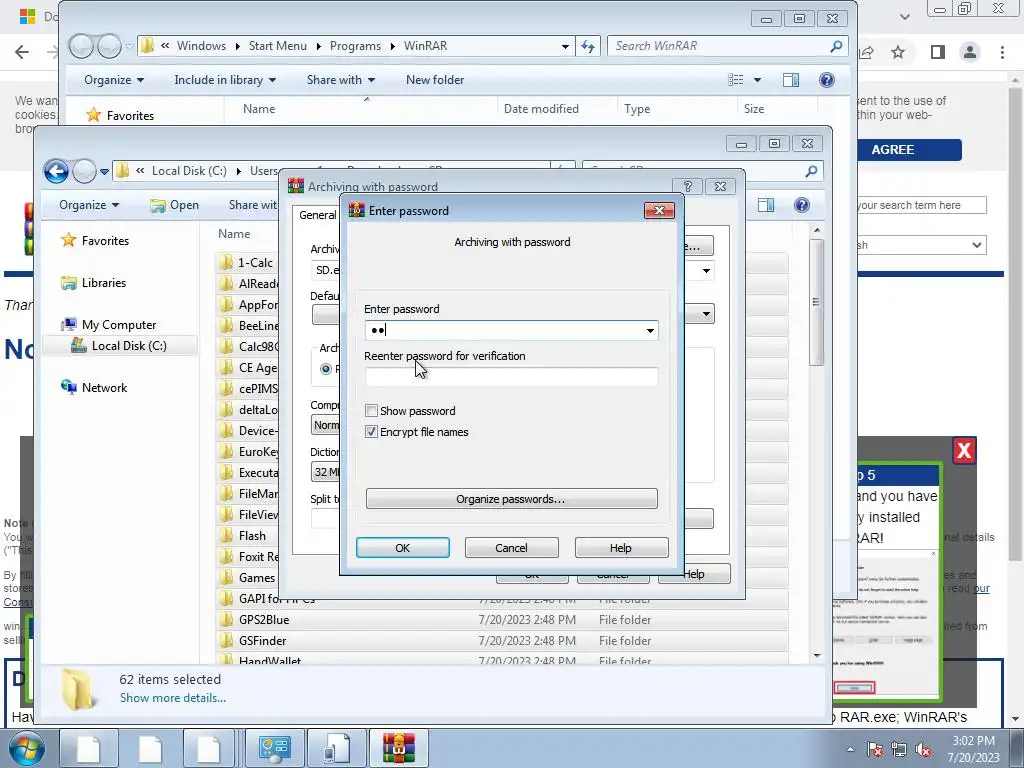Select Local Disk (C:) tree item
Viewport: 1024px width, 768px height.
(129, 345)
